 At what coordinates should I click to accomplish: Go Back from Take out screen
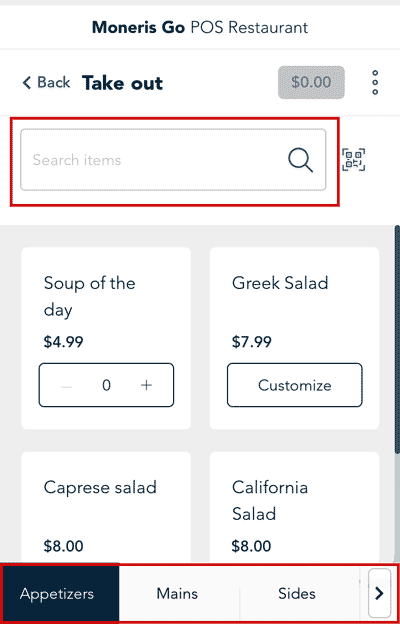(x=46, y=82)
